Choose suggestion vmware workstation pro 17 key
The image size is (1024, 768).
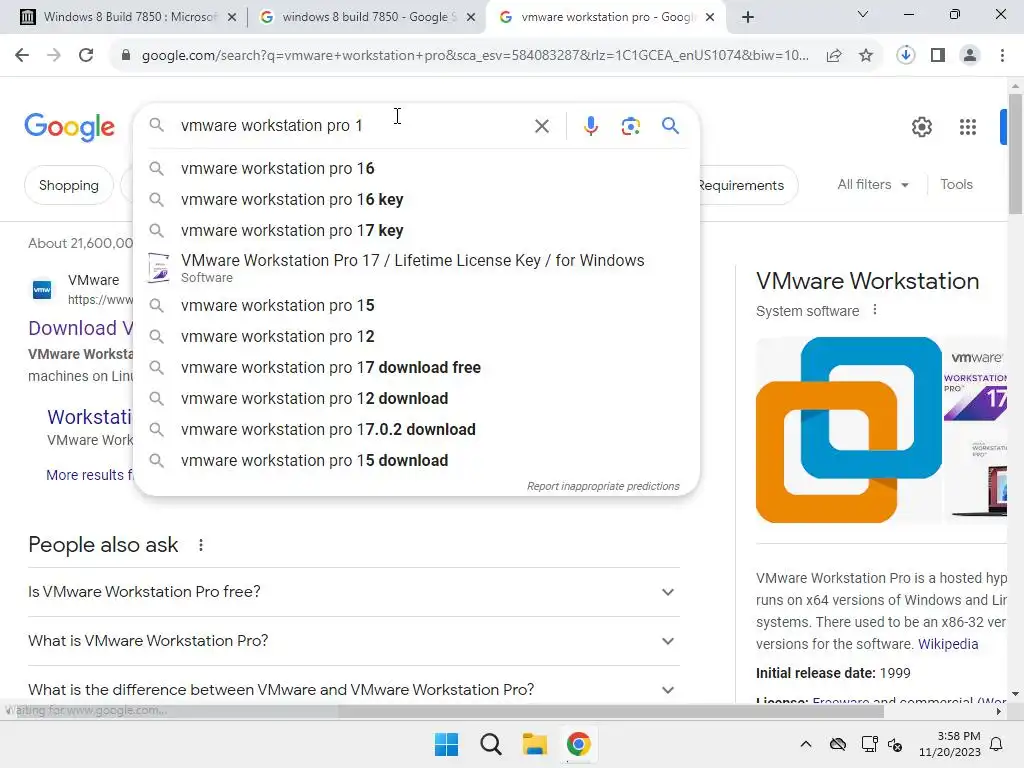pos(416,231)
